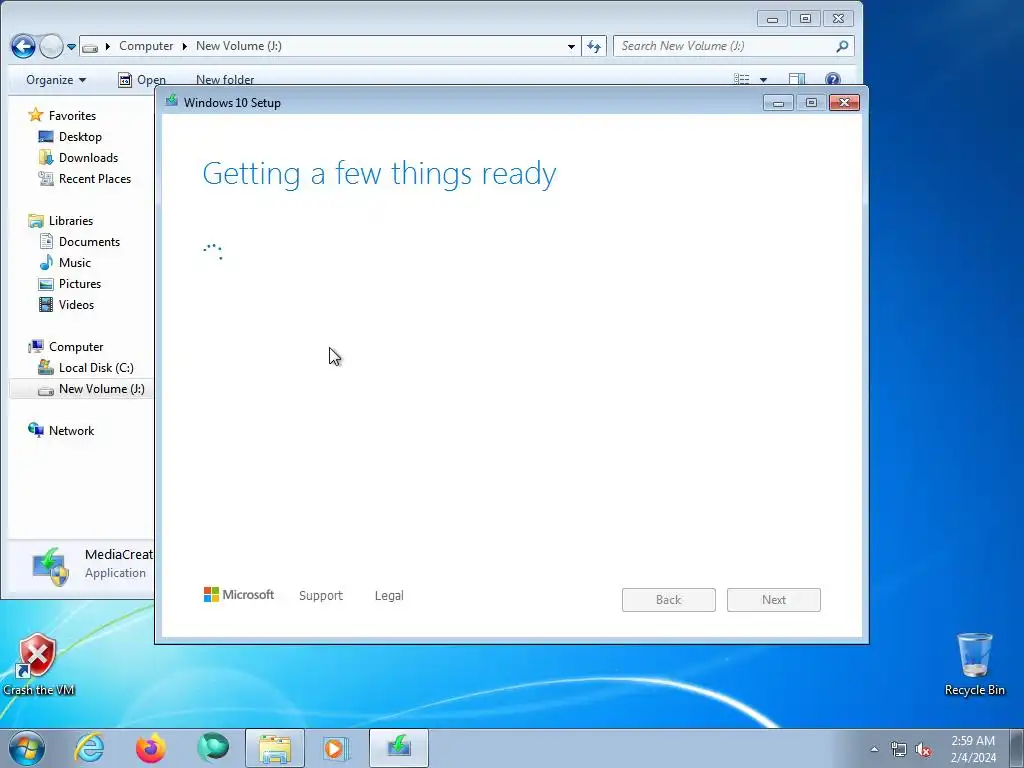Image resolution: width=1024 pixels, height=768 pixels.
Task: Minimize the Windows 10 Setup window
Action: (x=778, y=103)
